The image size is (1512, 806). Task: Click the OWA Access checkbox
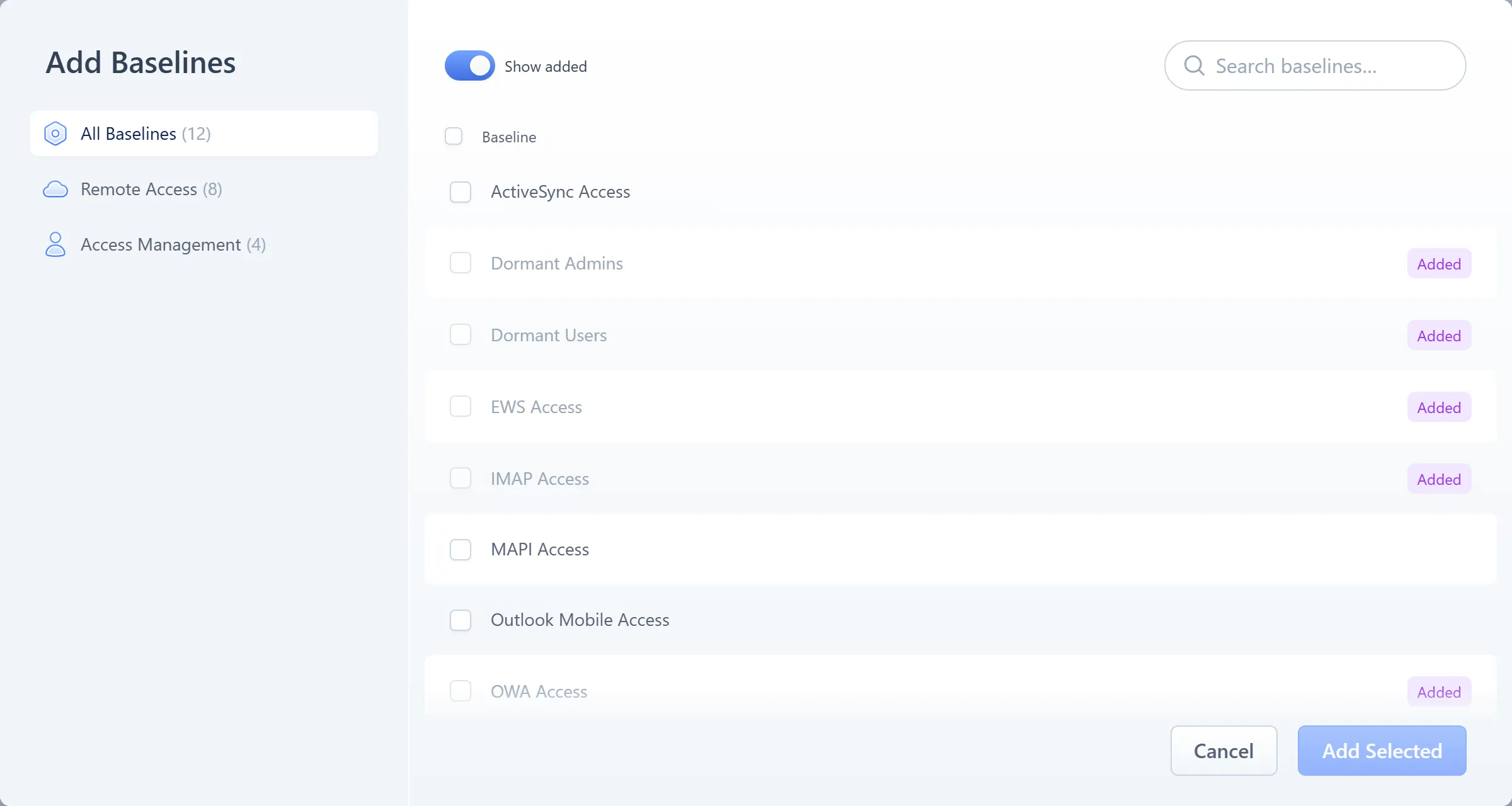(x=461, y=691)
